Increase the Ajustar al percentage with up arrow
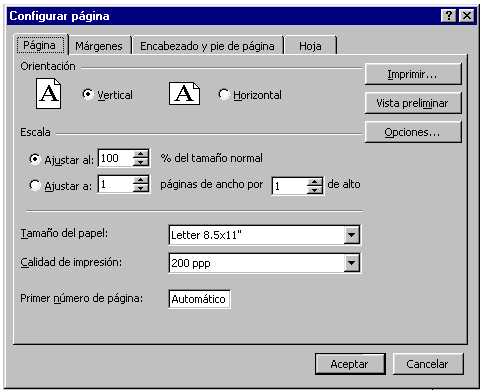 (141, 154)
